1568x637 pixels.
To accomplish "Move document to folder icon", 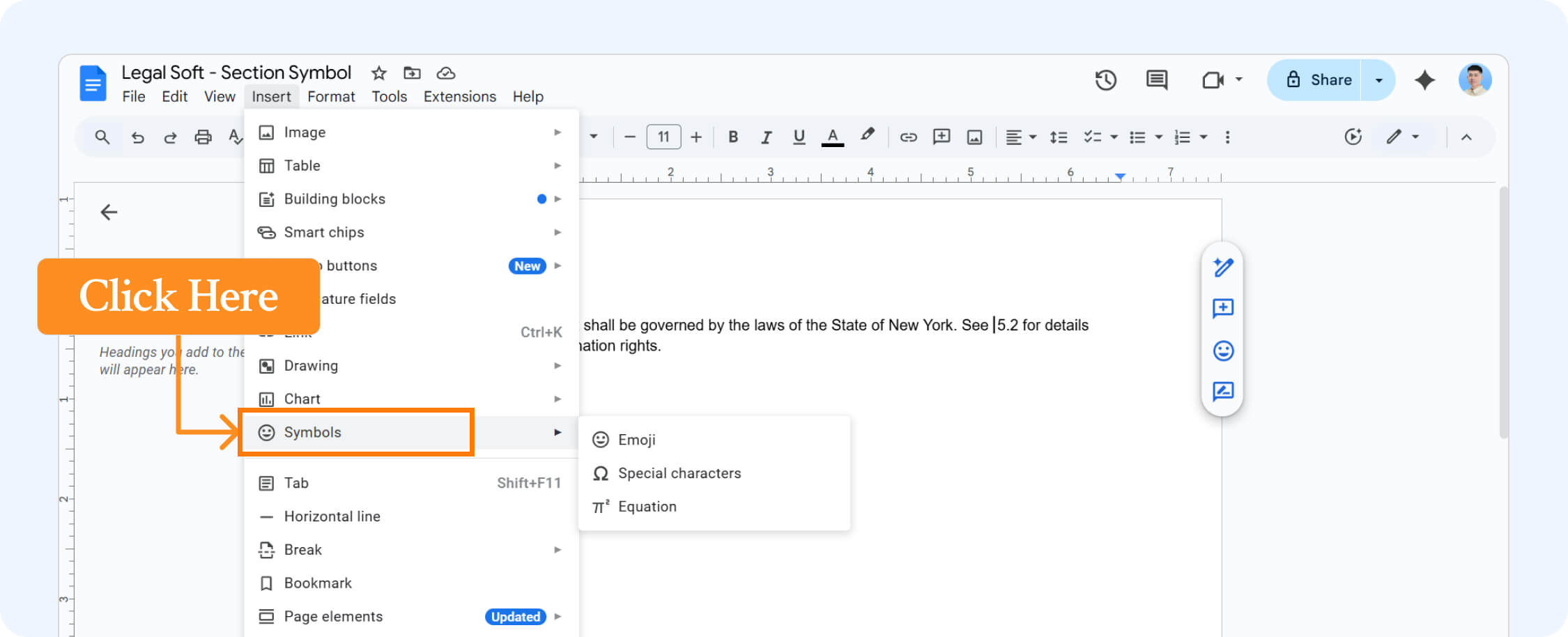I will pyautogui.click(x=412, y=72).
